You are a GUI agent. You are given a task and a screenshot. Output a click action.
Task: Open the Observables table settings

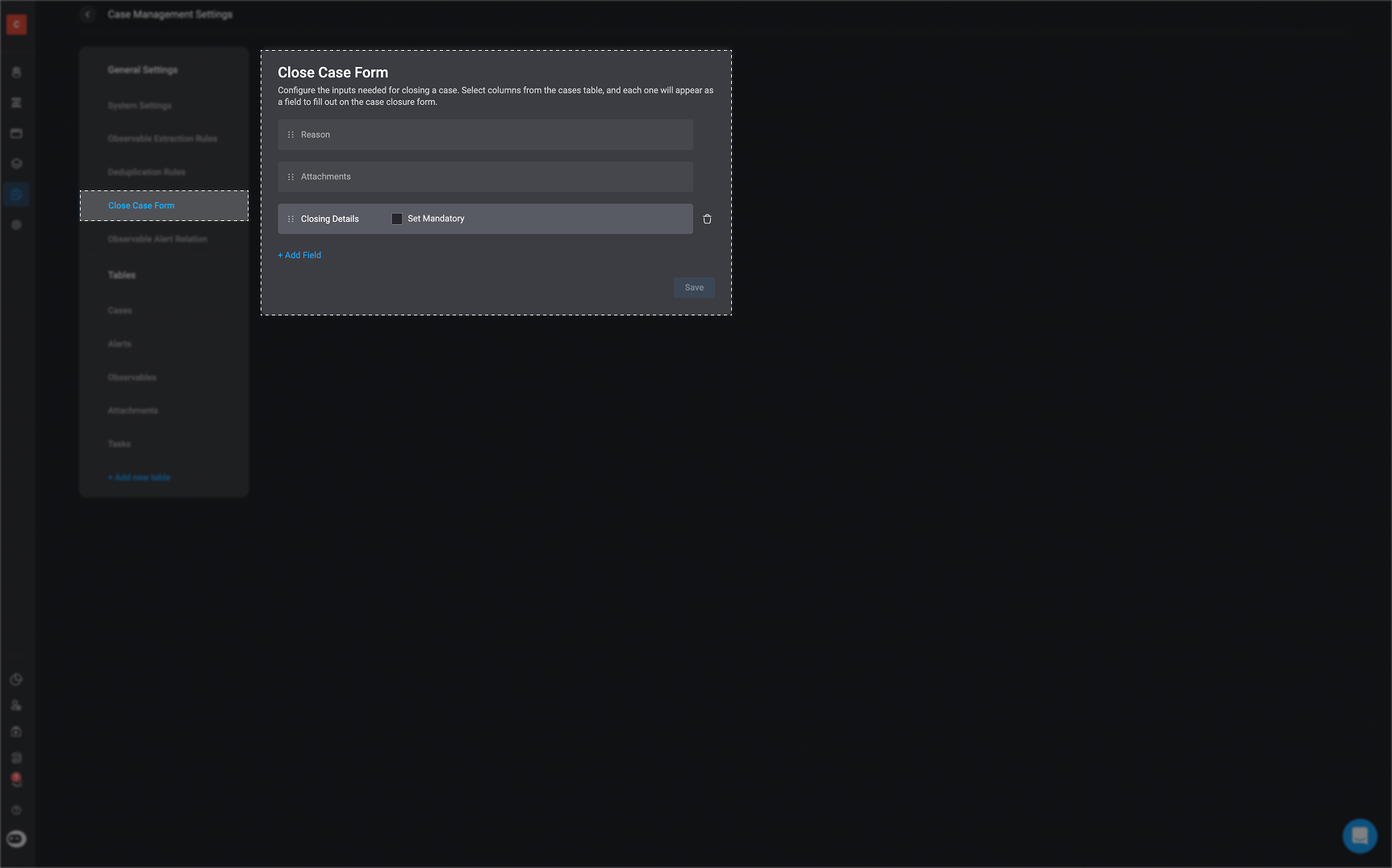coord(132,378)
